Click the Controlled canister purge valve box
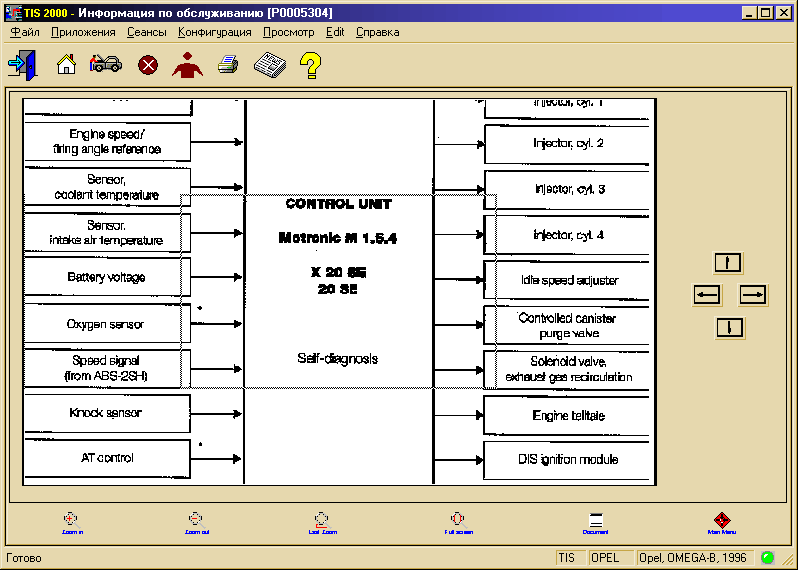 tap(566, 326)
